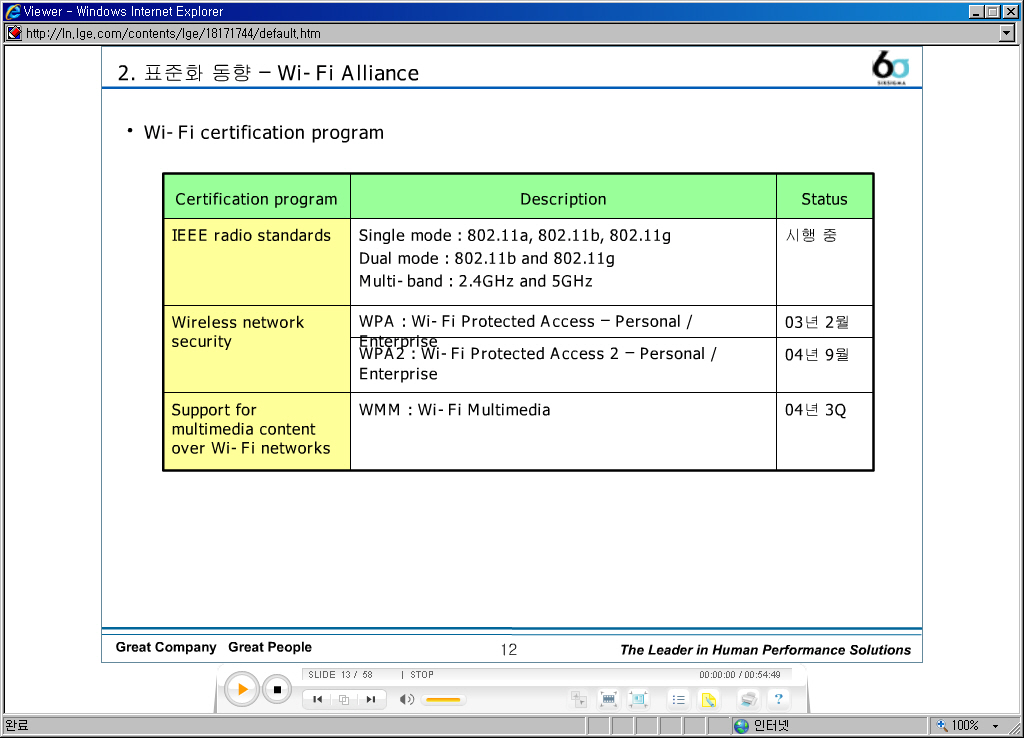Print the slide using printer icon
This screenshot has width=1024, height=738.
tap(748, 700)
